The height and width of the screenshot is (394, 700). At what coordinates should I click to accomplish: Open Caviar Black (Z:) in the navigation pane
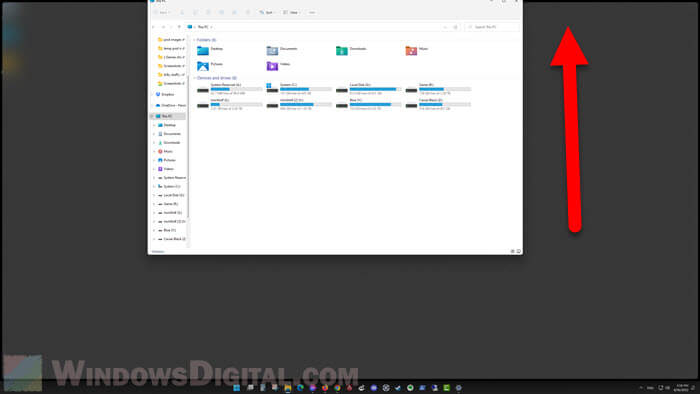[x=173, y=239]
